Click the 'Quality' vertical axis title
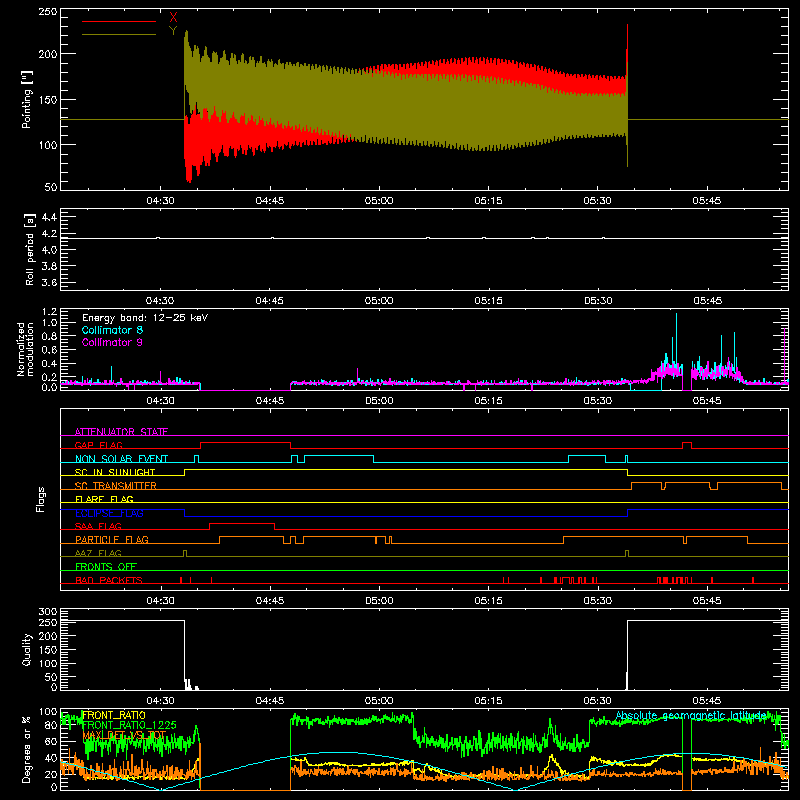800x800 pixels. (27, 649)
